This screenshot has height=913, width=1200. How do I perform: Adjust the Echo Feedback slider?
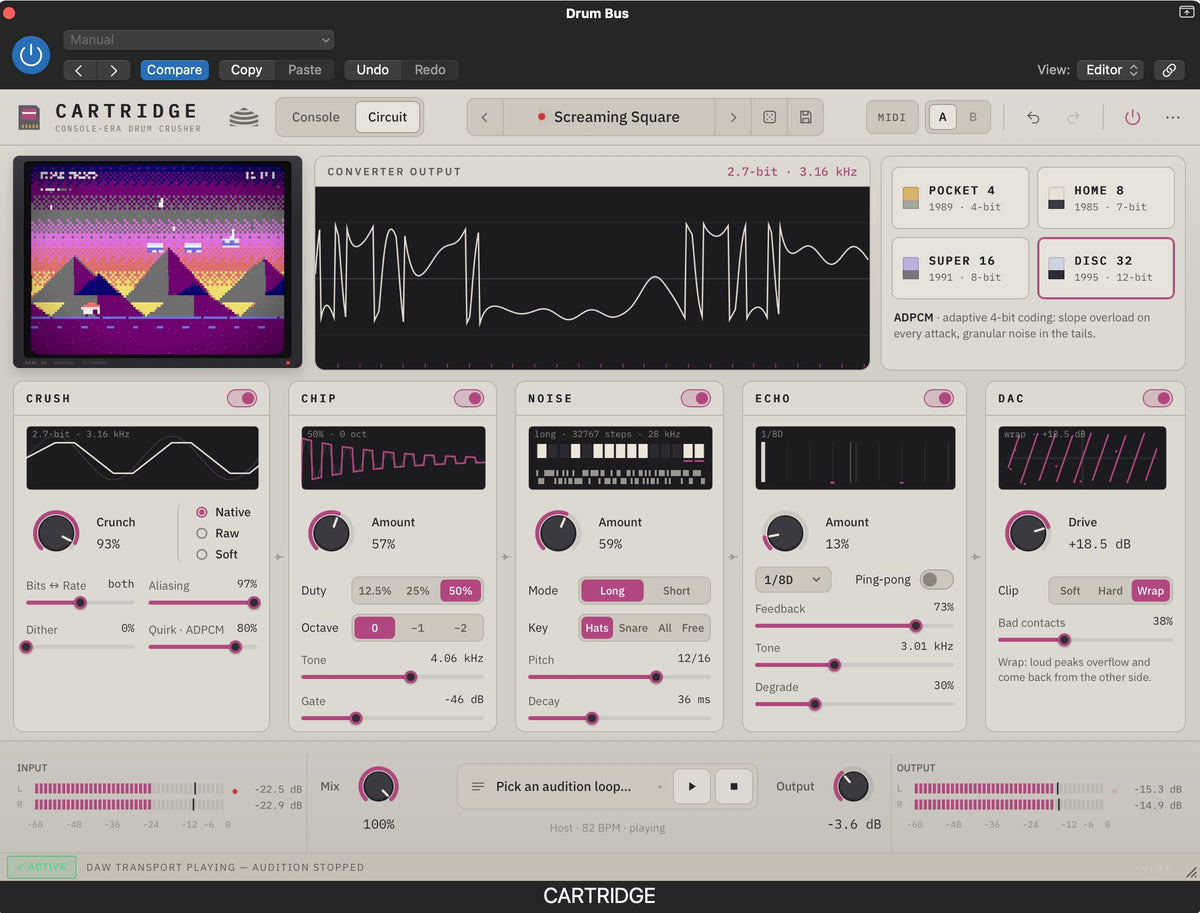coord(854,626)
